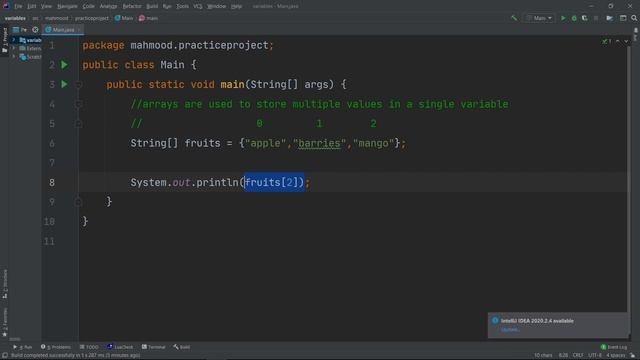Click mahmood breadcrumb in navigation bar

[57, 18]
